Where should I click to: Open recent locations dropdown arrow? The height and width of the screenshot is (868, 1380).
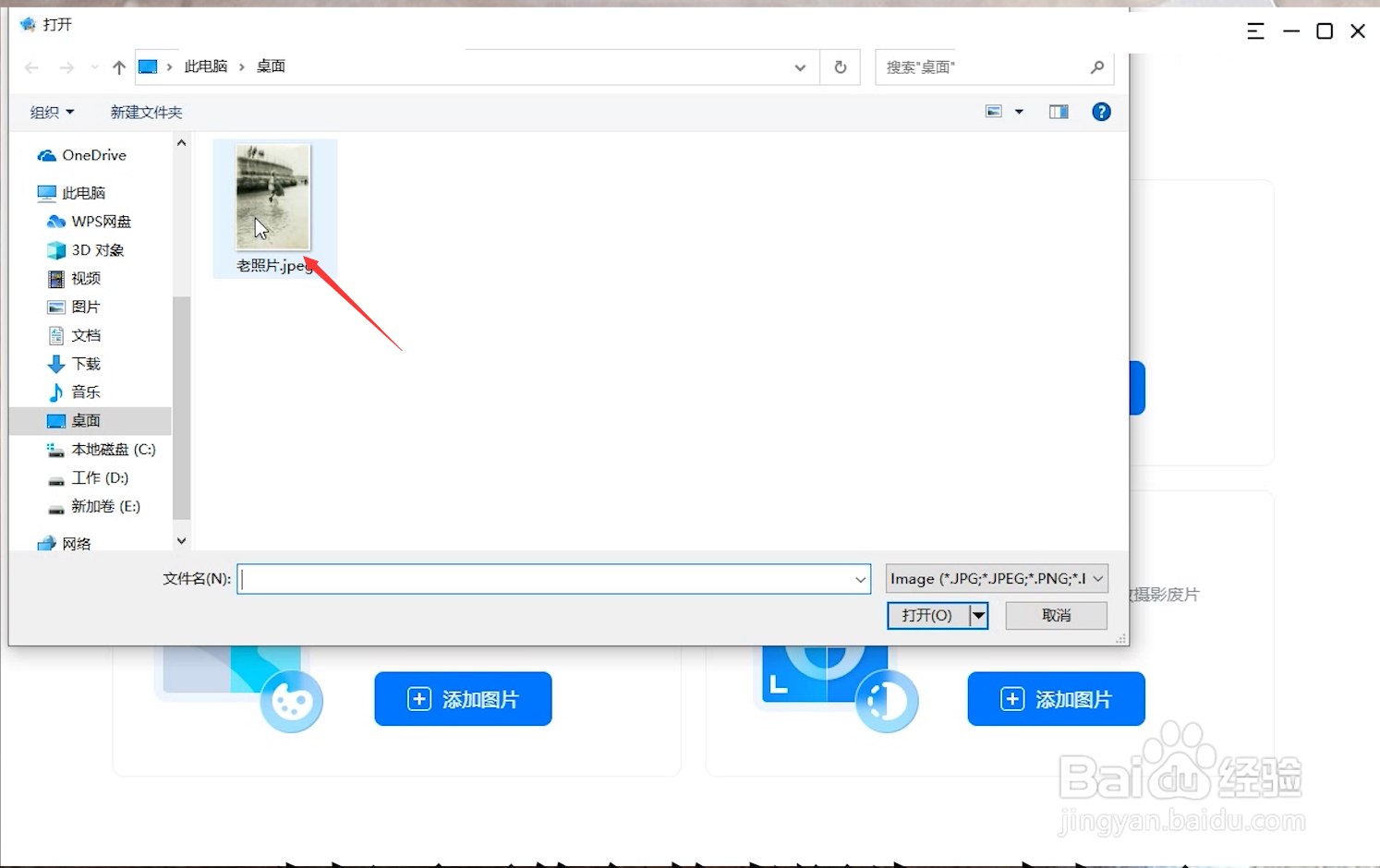tap(94, 67)
